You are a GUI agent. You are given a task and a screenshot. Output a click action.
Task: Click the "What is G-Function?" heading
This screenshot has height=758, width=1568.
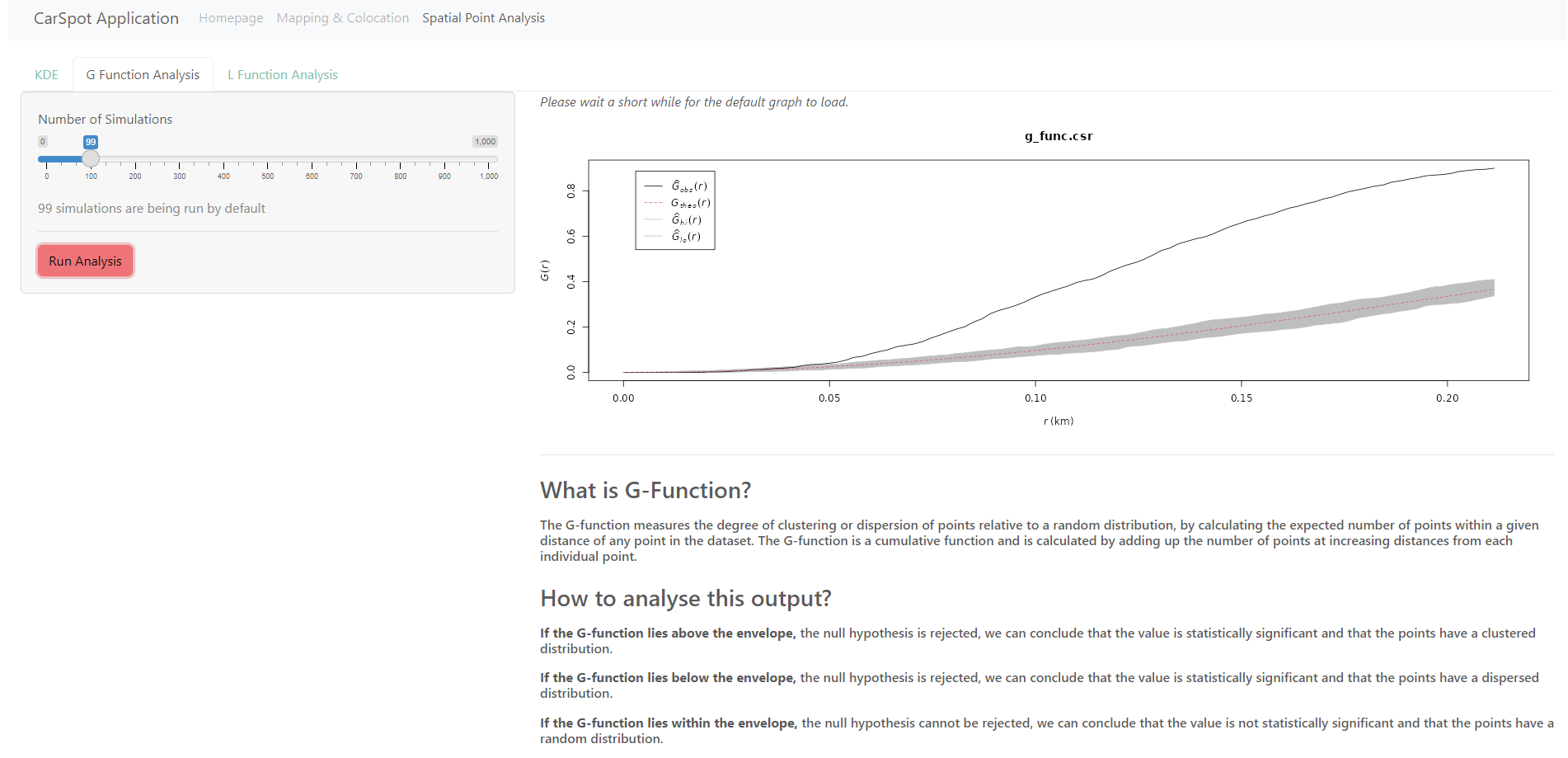[x=646, y=491]
